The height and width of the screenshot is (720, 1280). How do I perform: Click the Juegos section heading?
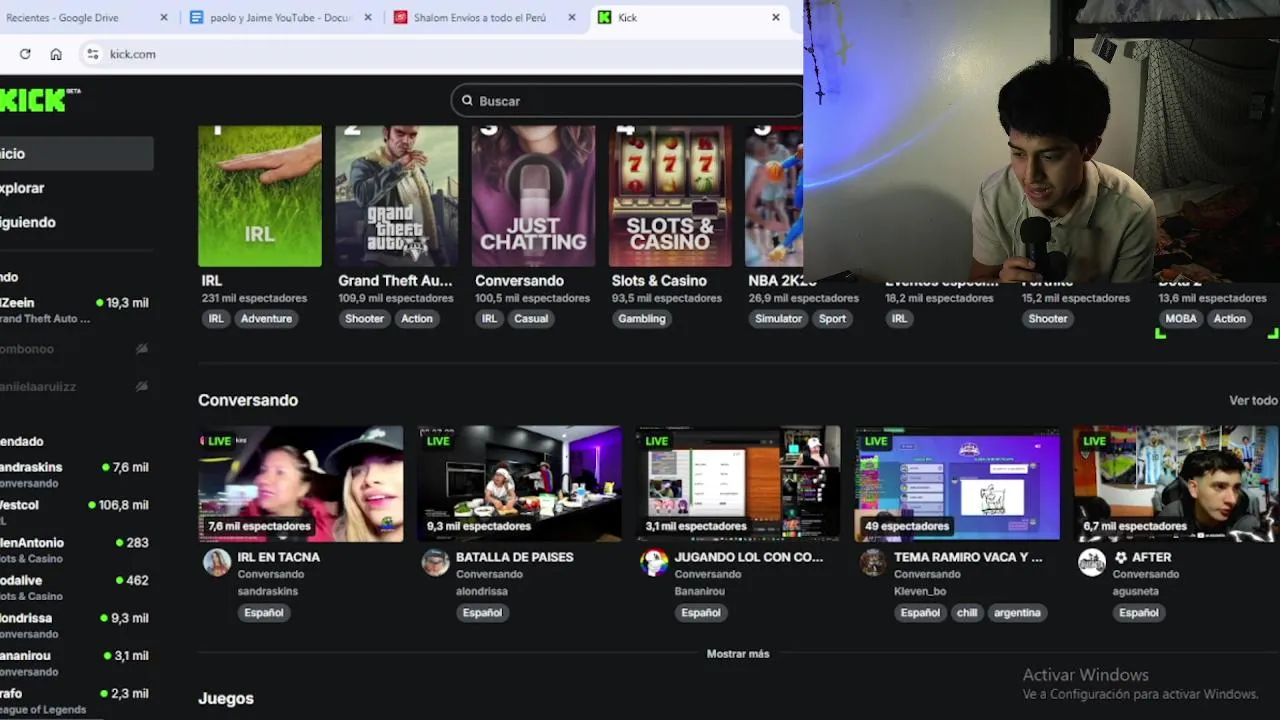click(226, 698)
